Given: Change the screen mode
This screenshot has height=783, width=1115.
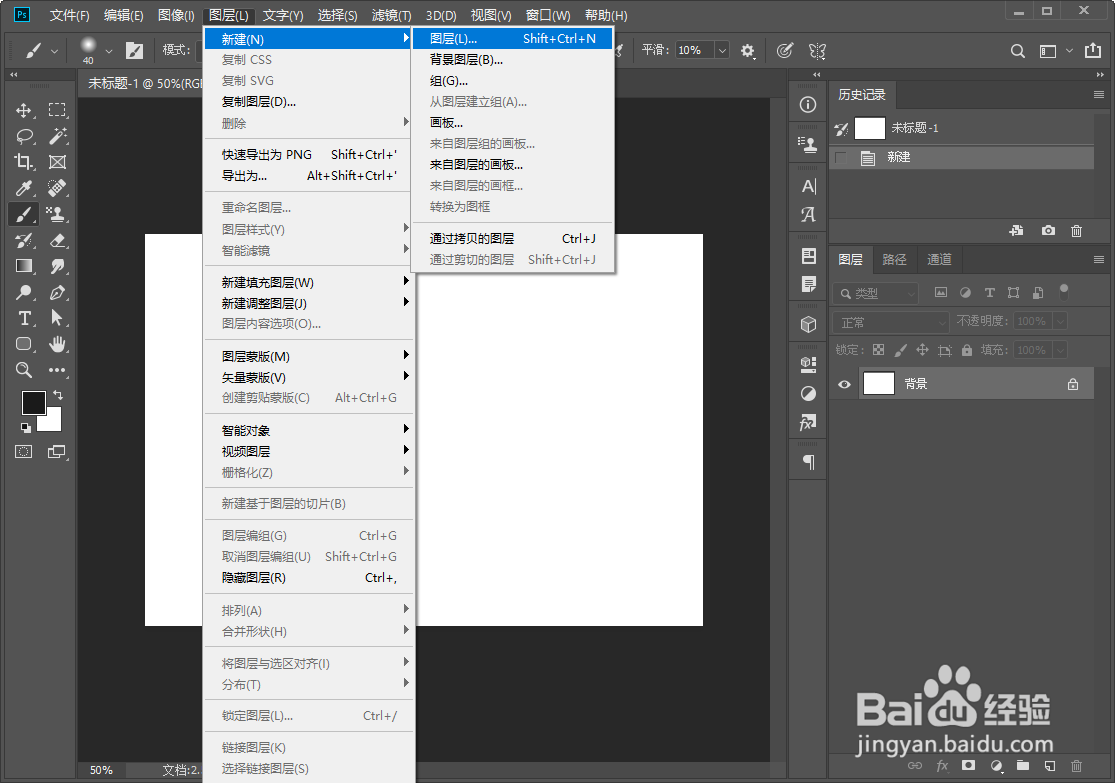Looking at the screenshot, I should pos(57,452).
